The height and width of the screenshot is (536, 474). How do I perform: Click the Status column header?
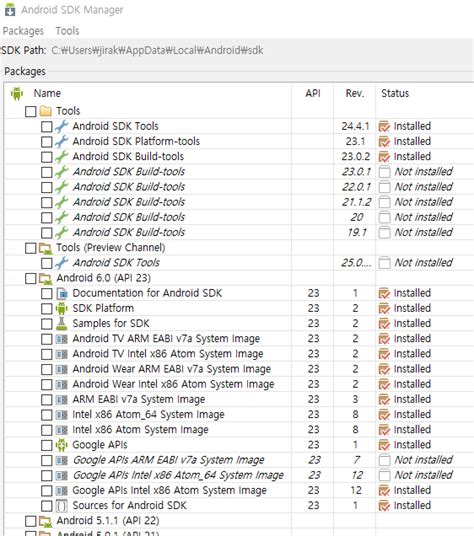(x=395, y=93)
